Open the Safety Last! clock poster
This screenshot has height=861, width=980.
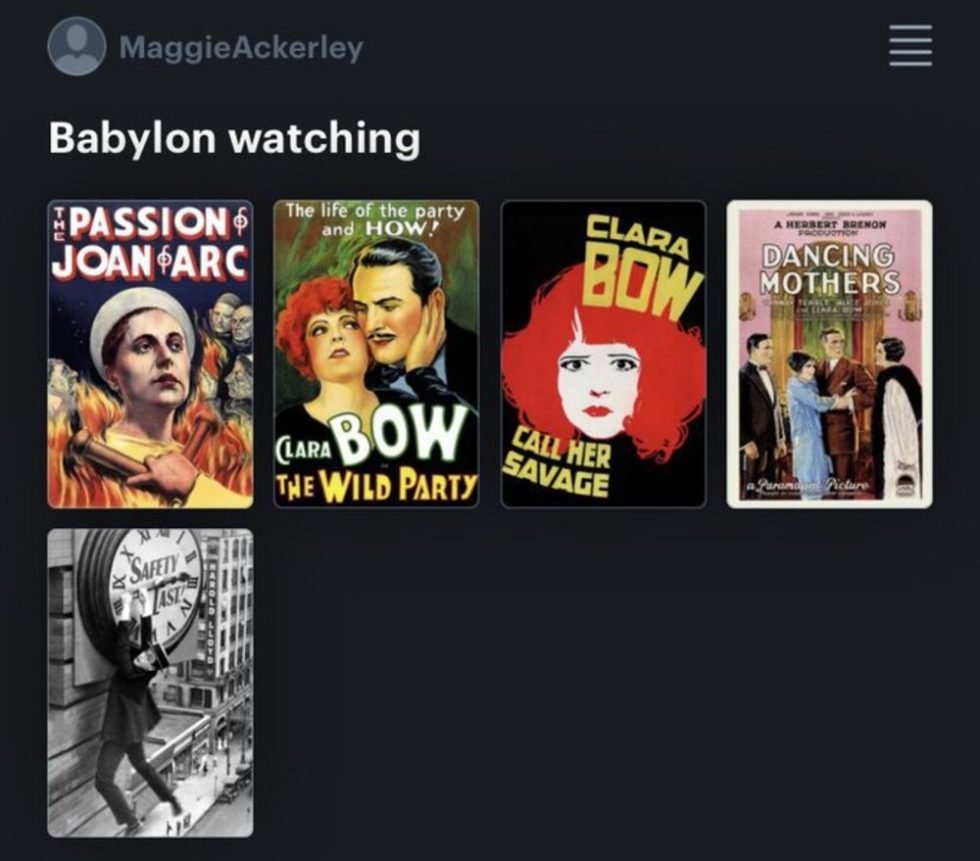[151, 683]
